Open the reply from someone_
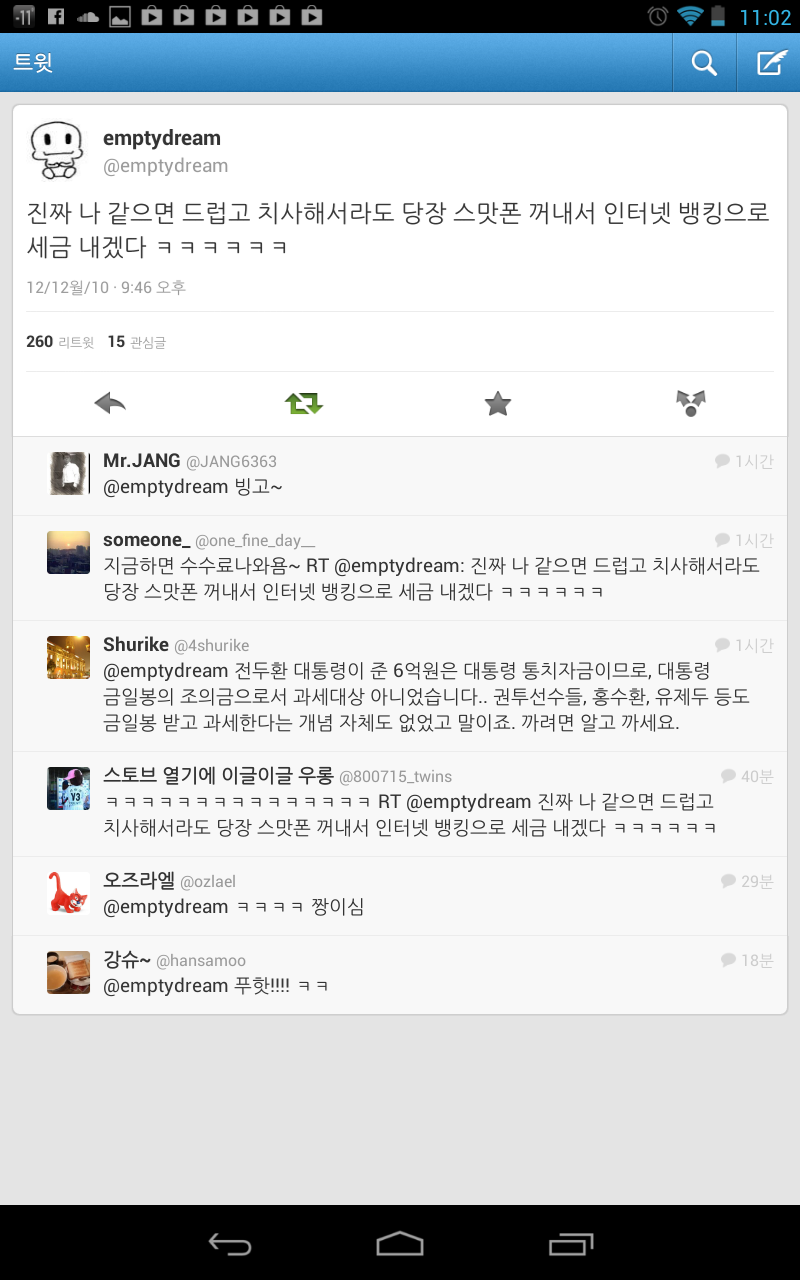 (400, 568)
